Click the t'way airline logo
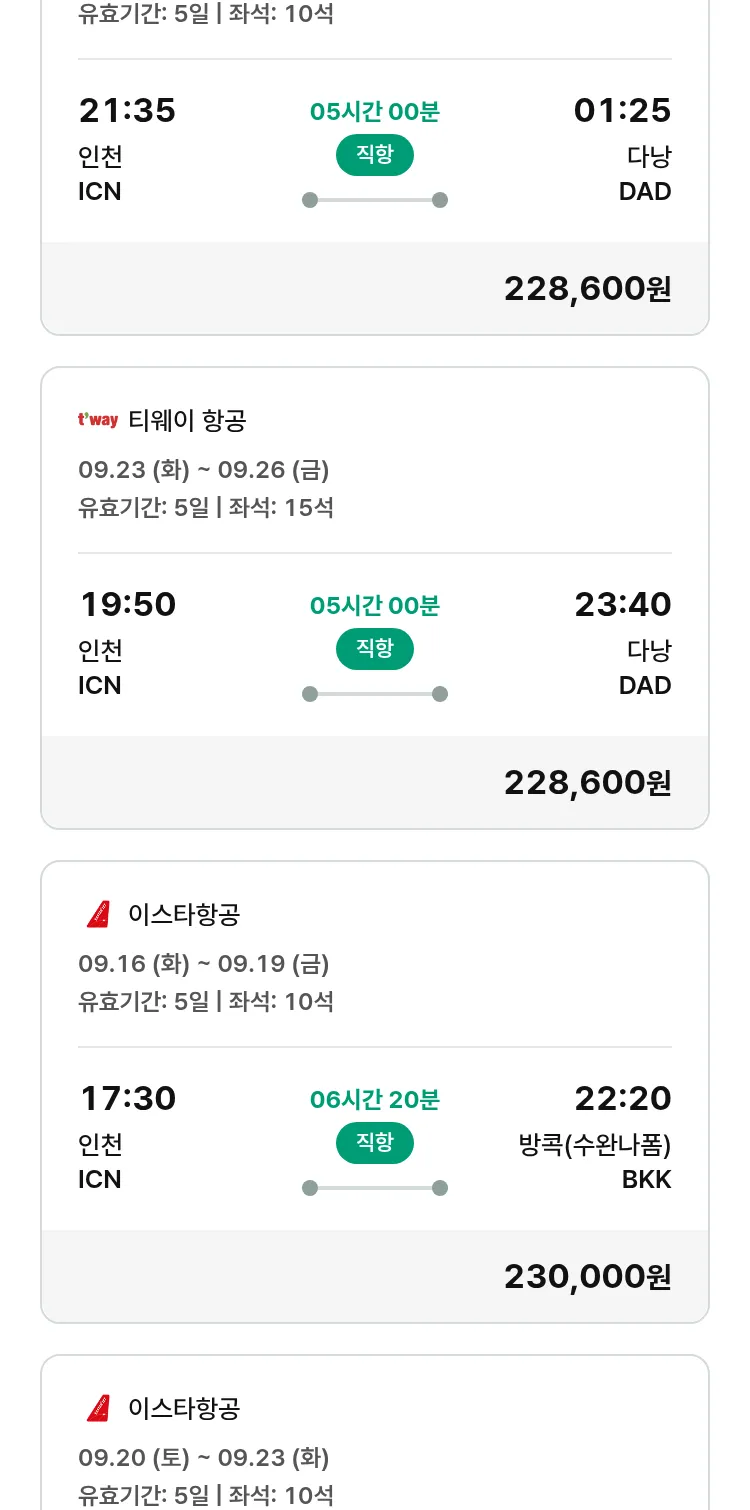Viewport: 750px width, 1510px height. click(98, 421)
